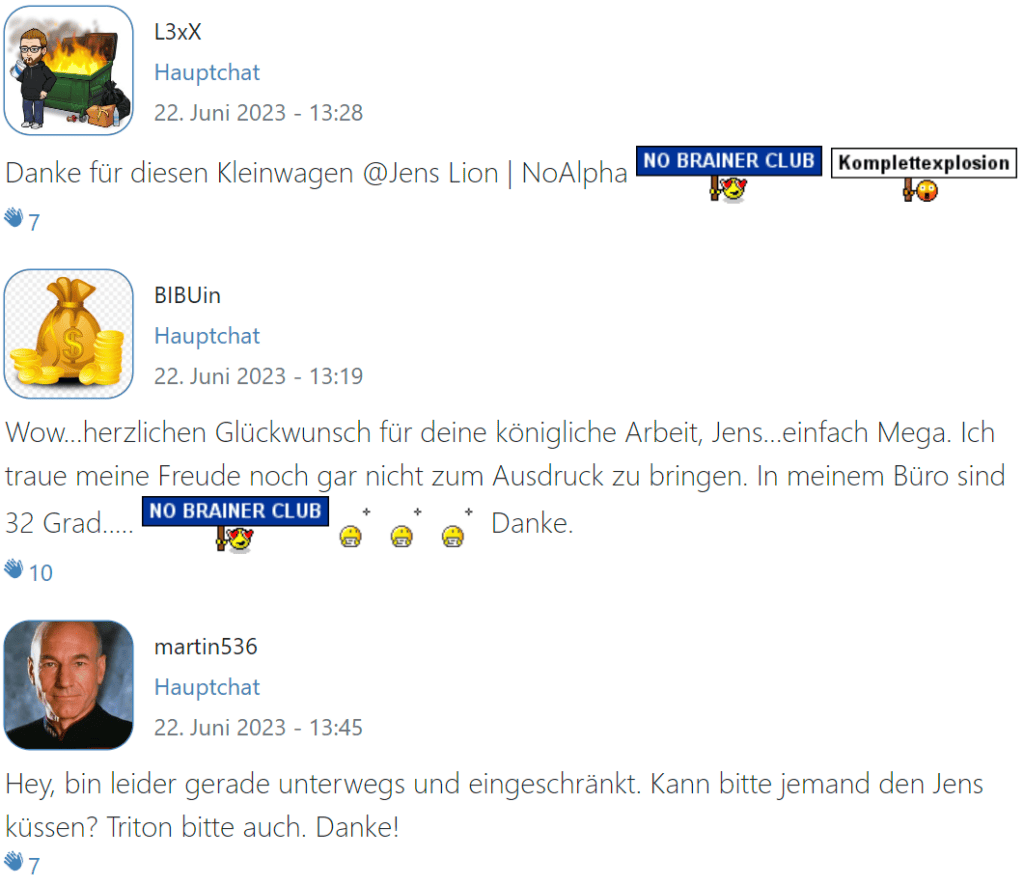Click the username martin536
1024x885 pixels.
pyautogui.click(x=206, y=647)
